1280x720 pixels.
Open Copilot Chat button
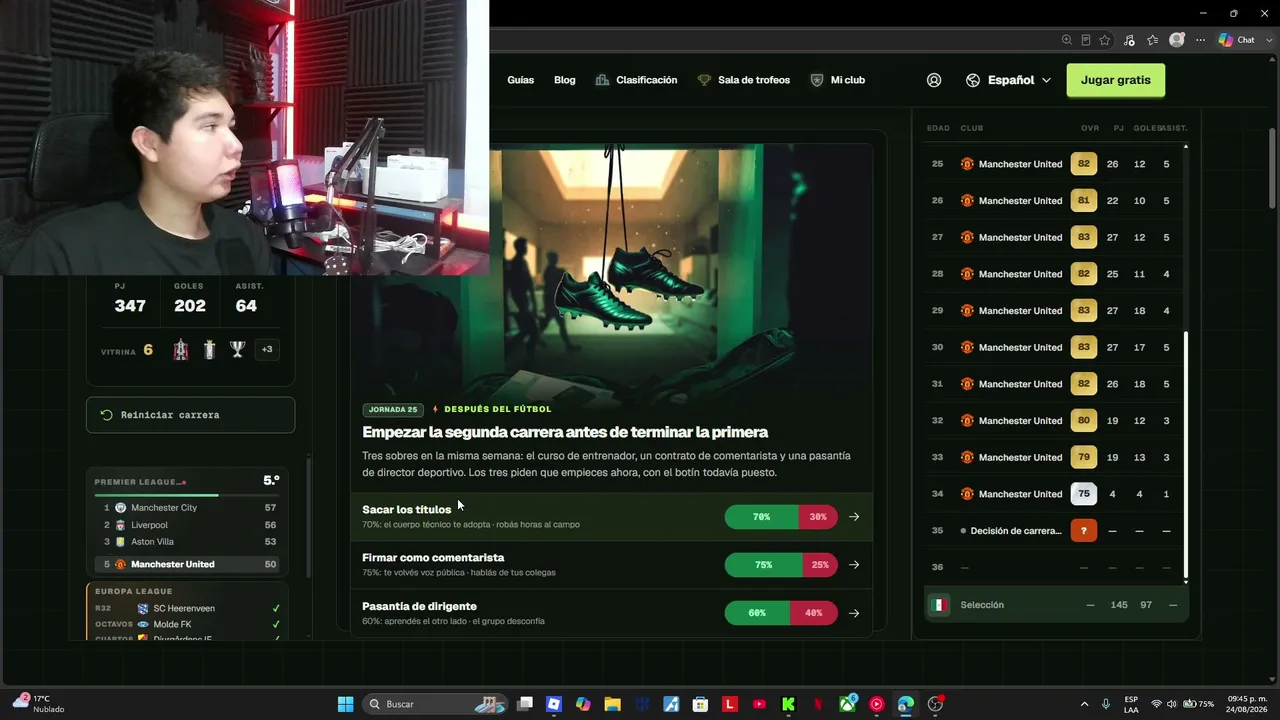tap(1237, 40)
